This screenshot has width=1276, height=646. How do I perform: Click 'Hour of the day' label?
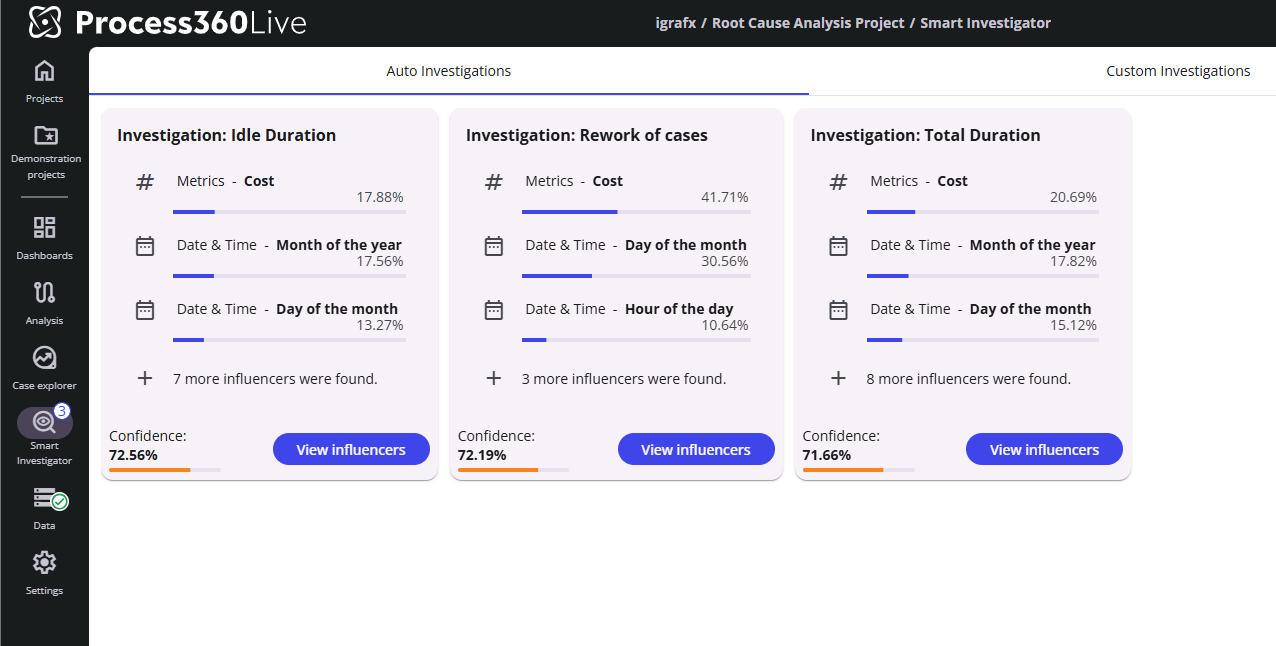click(x=679, y=309)
